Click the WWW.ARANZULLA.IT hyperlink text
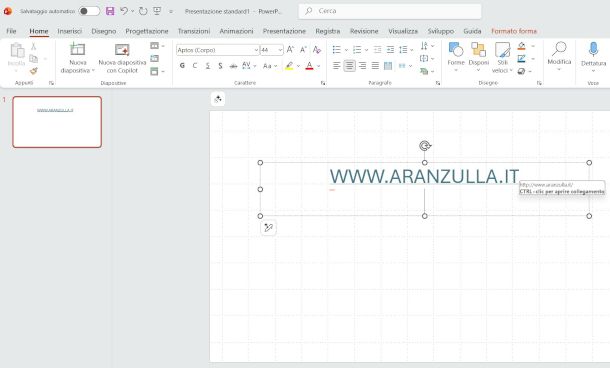The height and width of the screenshot is (368, 610). click(x=424, y=176)
